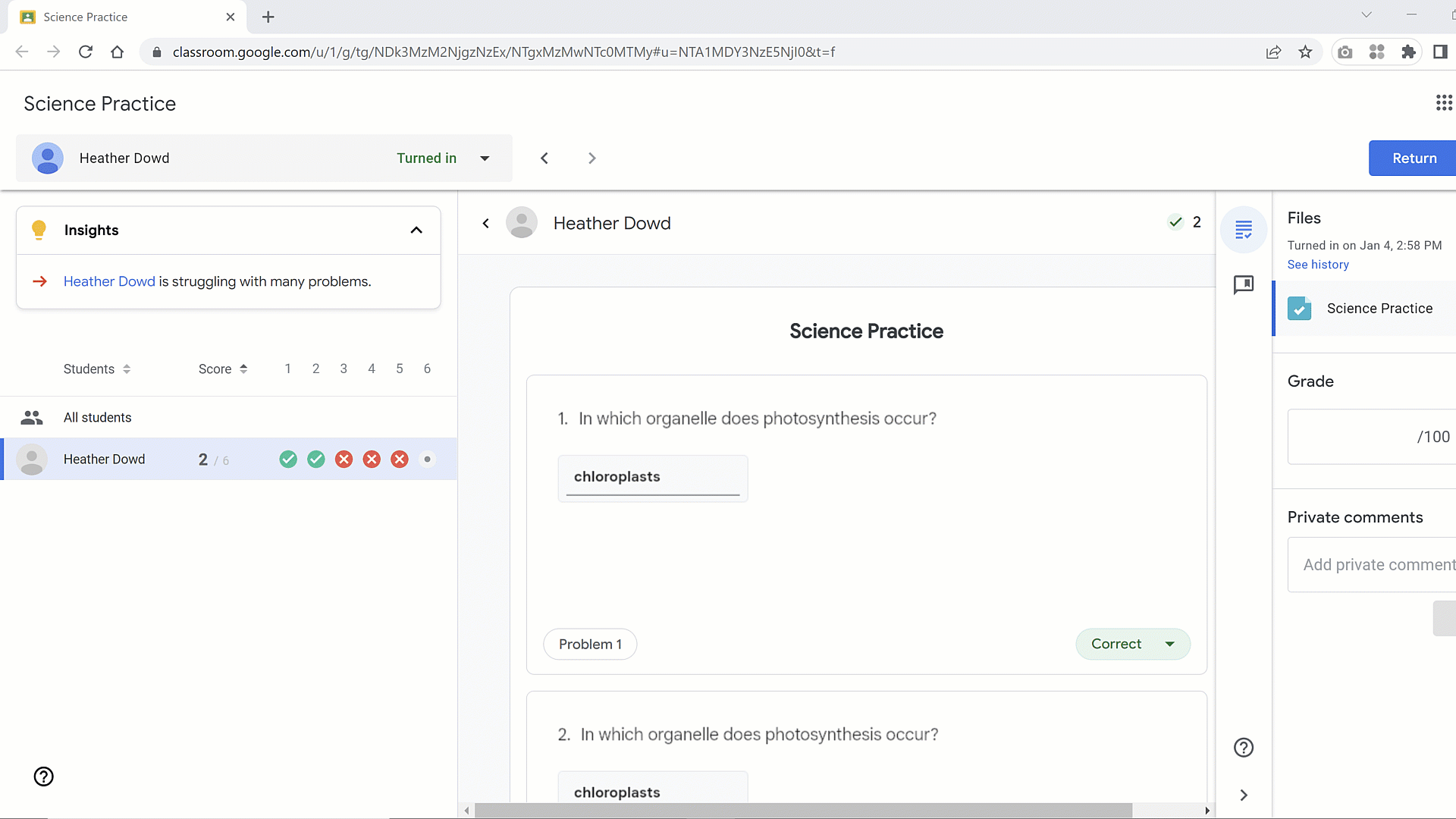
Task: Open the See history link
Action: tap(1318, 265)
